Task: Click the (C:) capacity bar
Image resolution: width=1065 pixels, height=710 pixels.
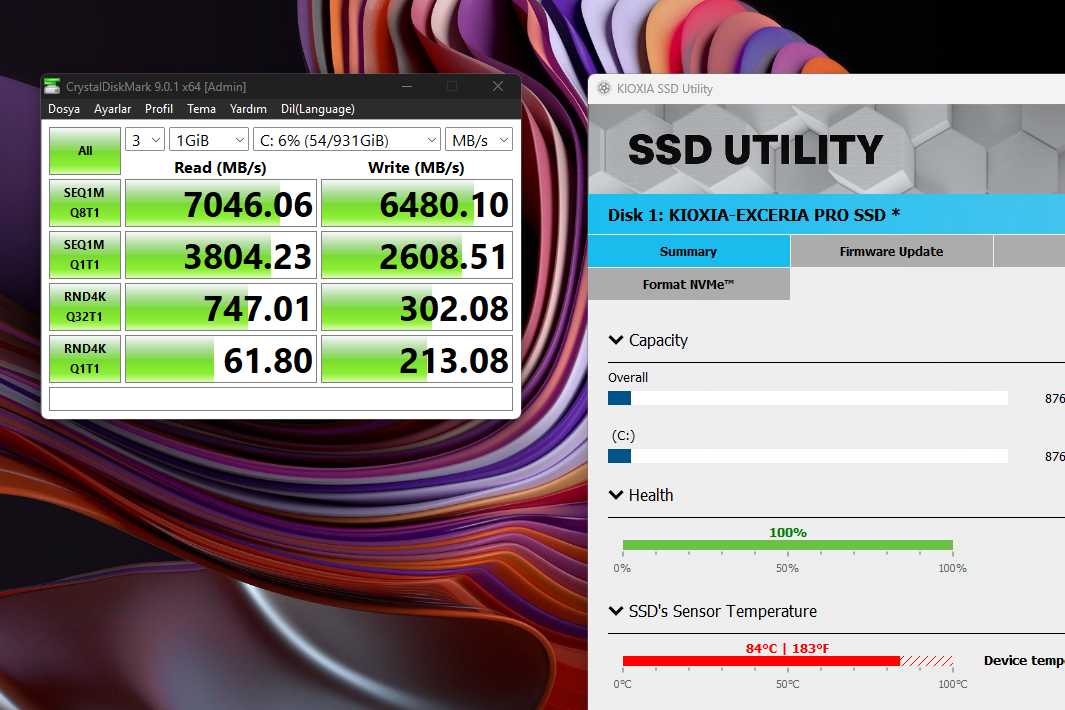Action: click(x=808, y=456)
